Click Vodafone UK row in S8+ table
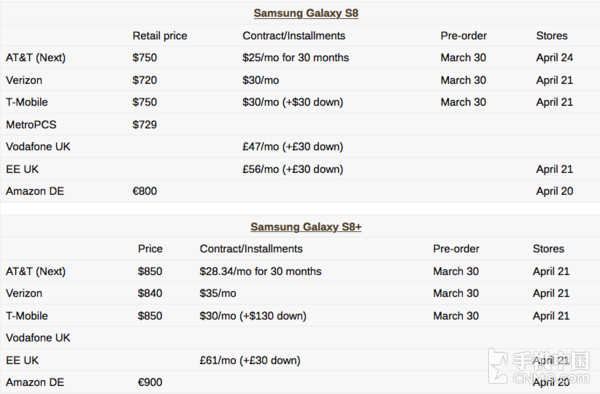The width and height of the screenshot is (600, 394). coord(300,338)
